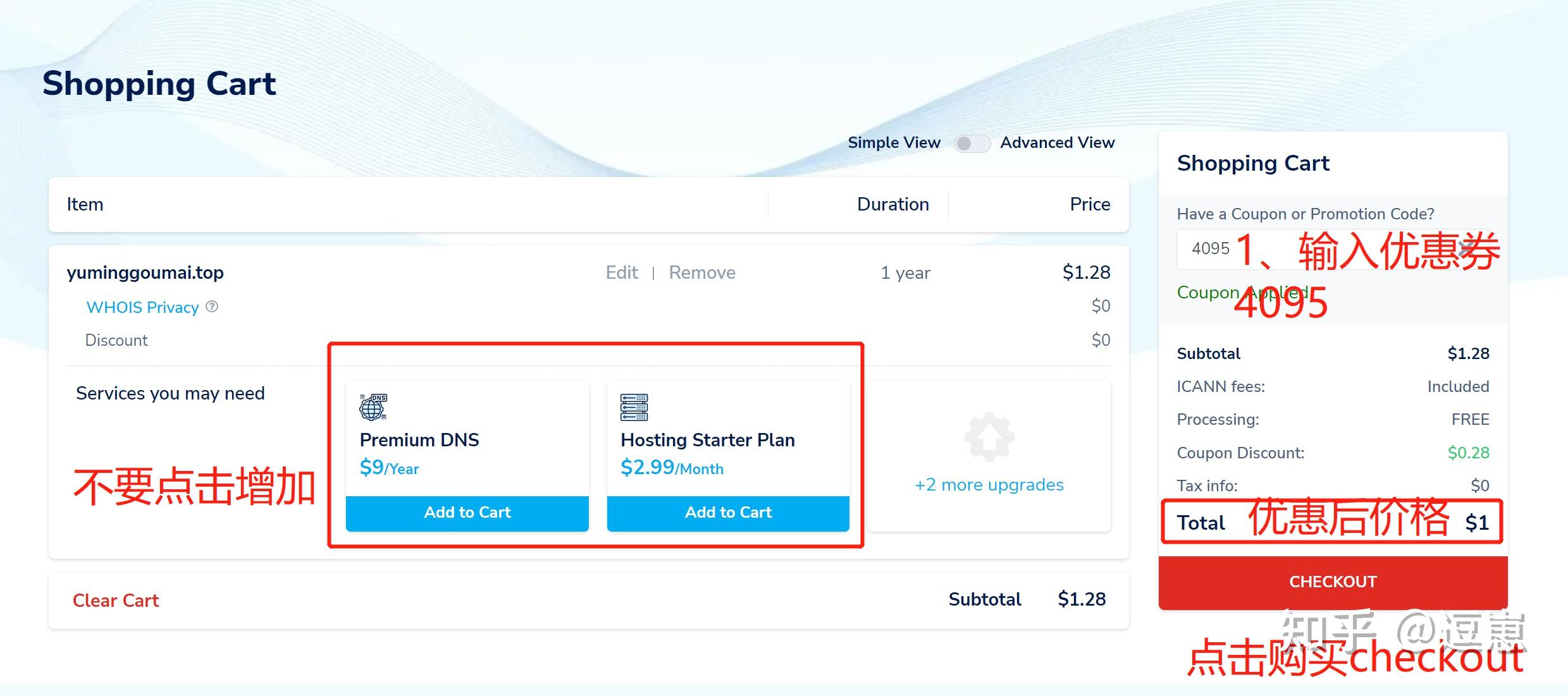
Task: Click the Hosting Starter Plan server icon
Action: point(634,407)
